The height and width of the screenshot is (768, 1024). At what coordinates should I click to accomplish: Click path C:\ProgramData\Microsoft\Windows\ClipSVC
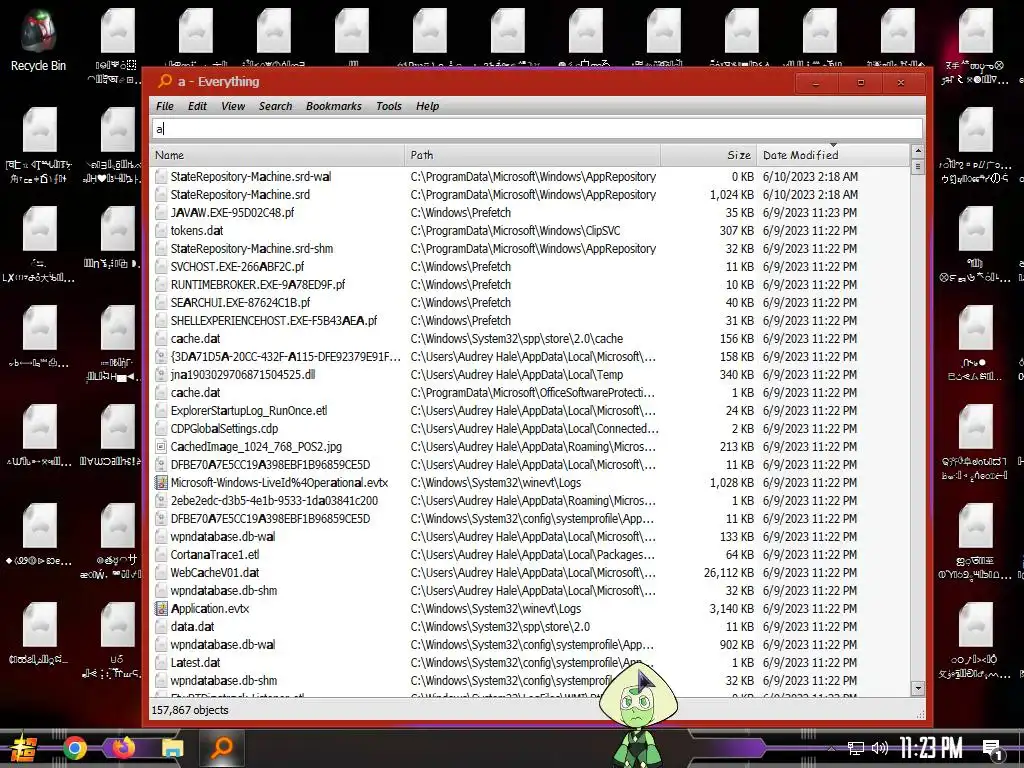click(515, 231)
